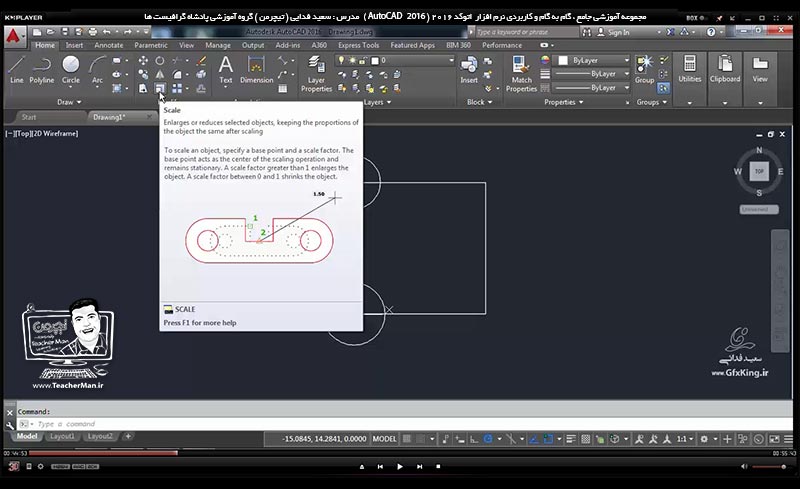Select the Polyline tool
Viewport: 800px width, 489px height.
(x=41, y=69)
